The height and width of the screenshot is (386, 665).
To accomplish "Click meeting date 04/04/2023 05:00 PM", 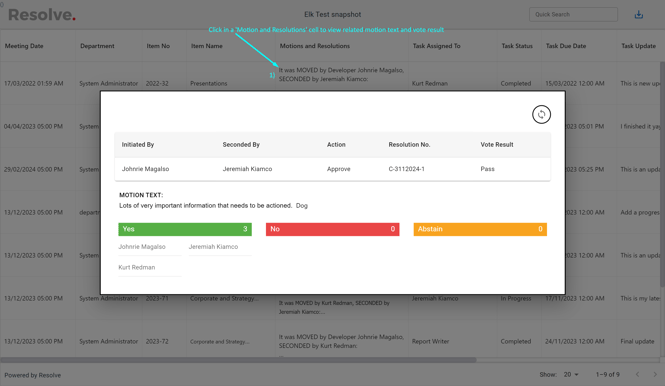I will (33, 126).
